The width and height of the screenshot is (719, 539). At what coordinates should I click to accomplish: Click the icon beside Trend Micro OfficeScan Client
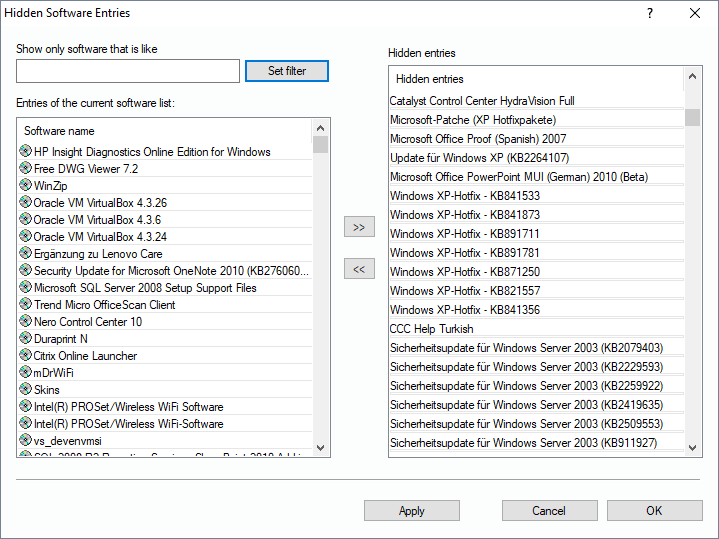point(25,304)
